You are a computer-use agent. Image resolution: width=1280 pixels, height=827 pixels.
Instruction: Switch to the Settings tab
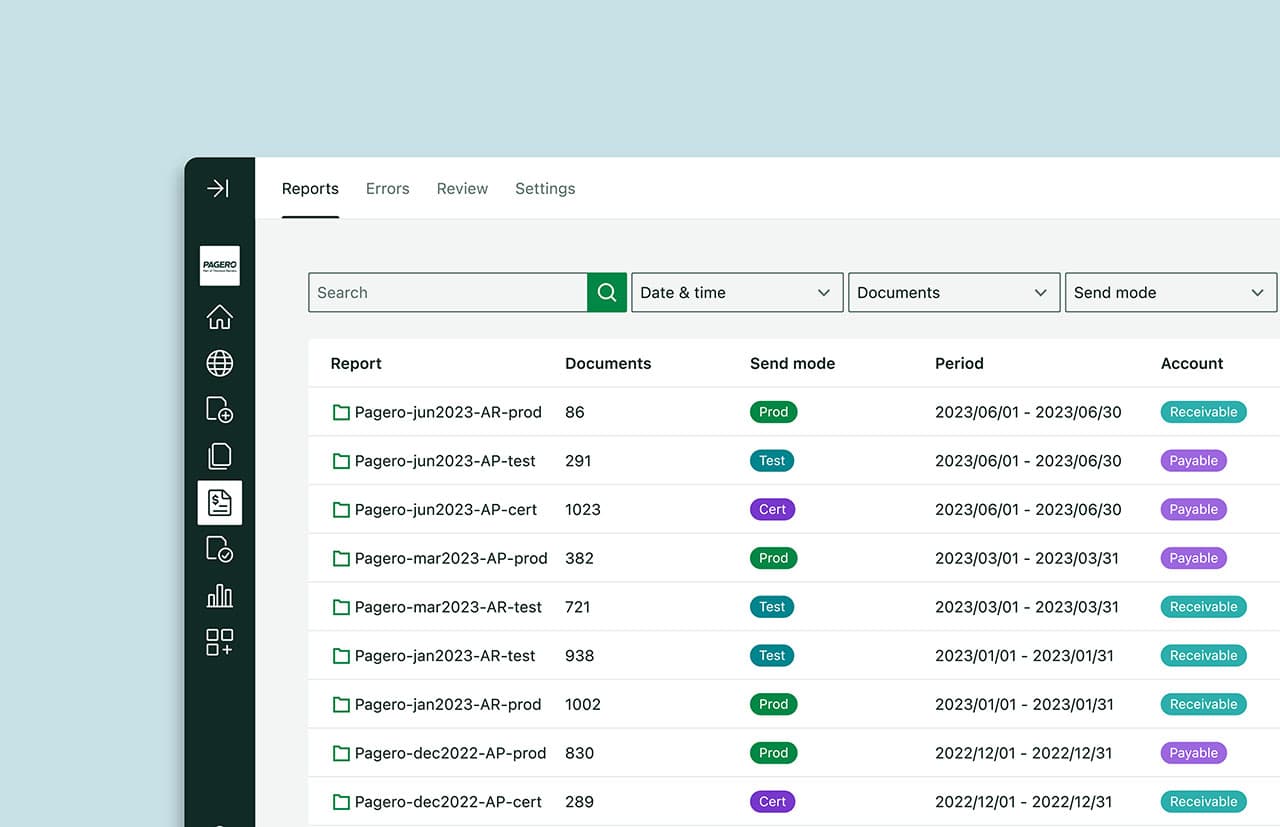coord(545,188)
